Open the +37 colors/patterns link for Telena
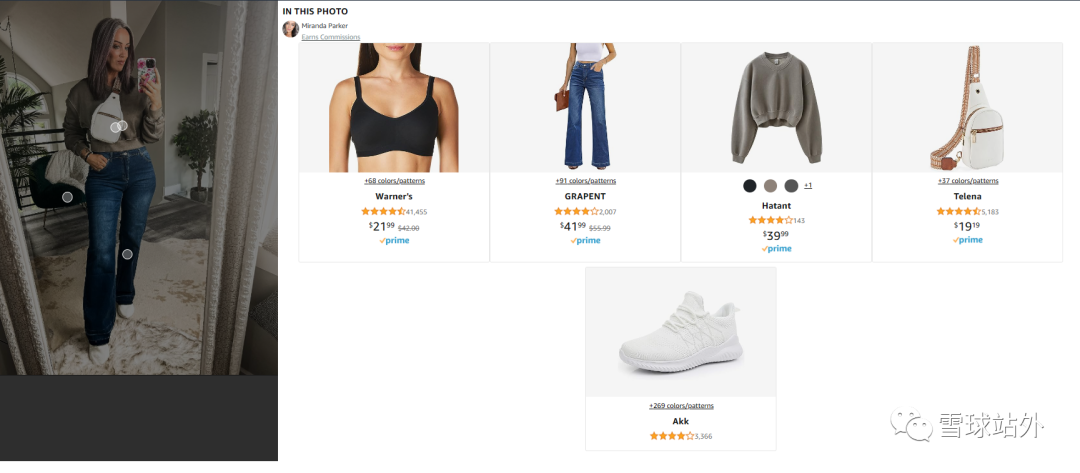Image resolution: width=1080 pixels, height=473 pixels. click(968, 181)
